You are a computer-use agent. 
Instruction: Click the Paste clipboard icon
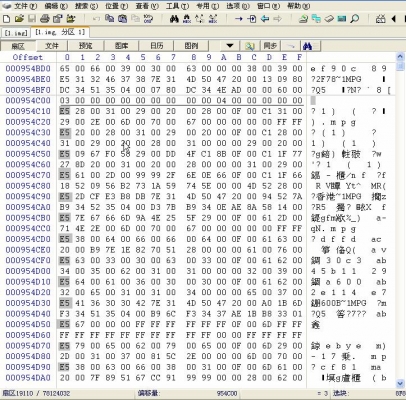point(135,19)
